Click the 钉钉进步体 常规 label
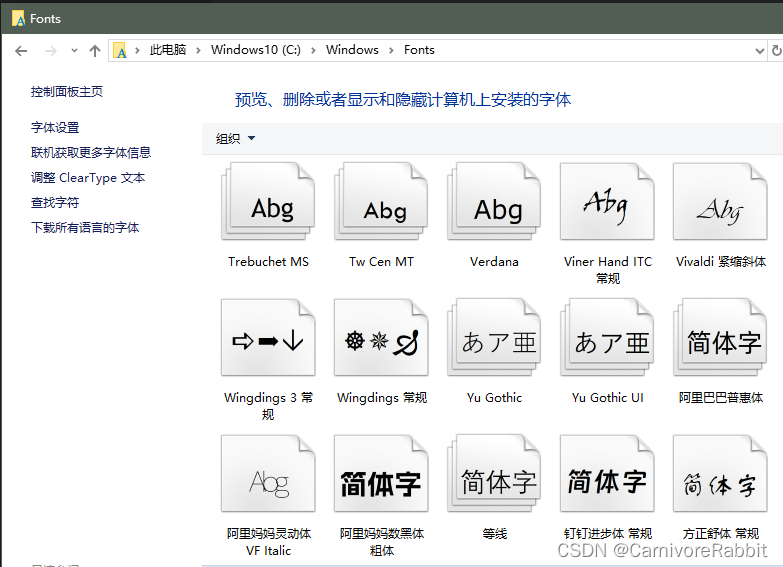Image resolution: width=783 pixels, height=567 pixels. tap(608, 534)
